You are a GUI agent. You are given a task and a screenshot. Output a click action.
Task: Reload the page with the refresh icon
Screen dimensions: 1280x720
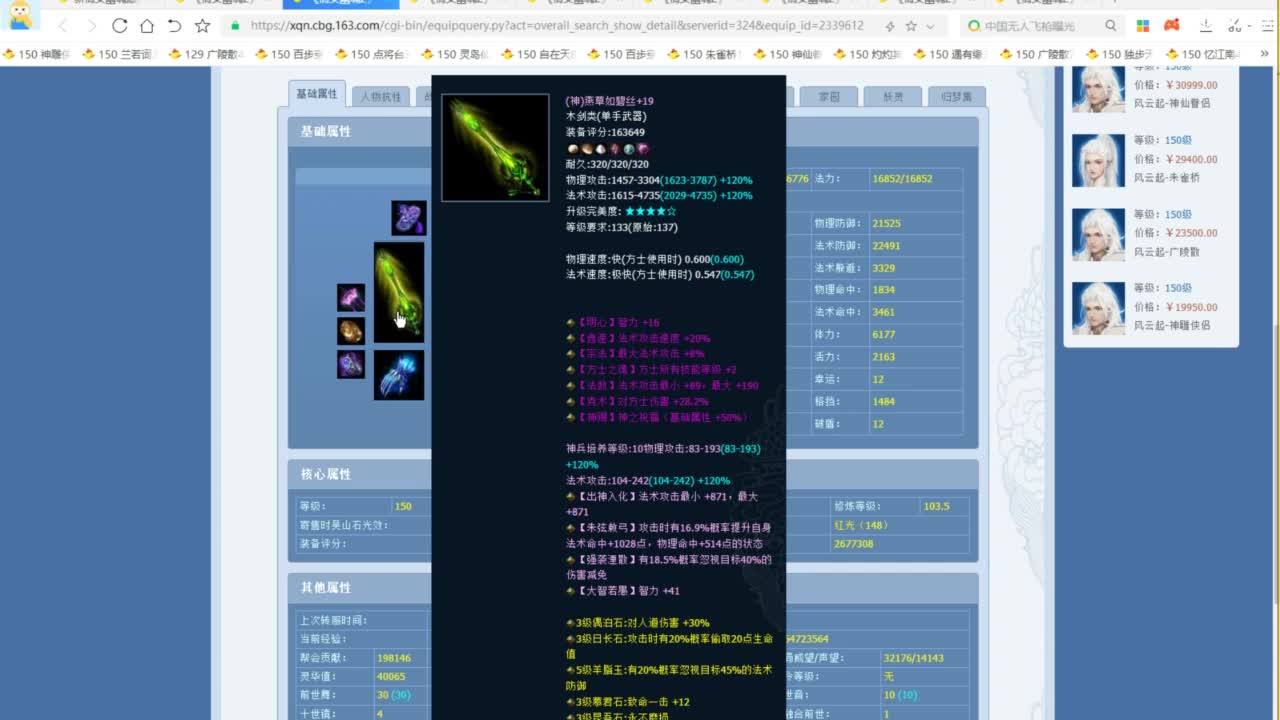pyautogui.click(x=120, y=26)
